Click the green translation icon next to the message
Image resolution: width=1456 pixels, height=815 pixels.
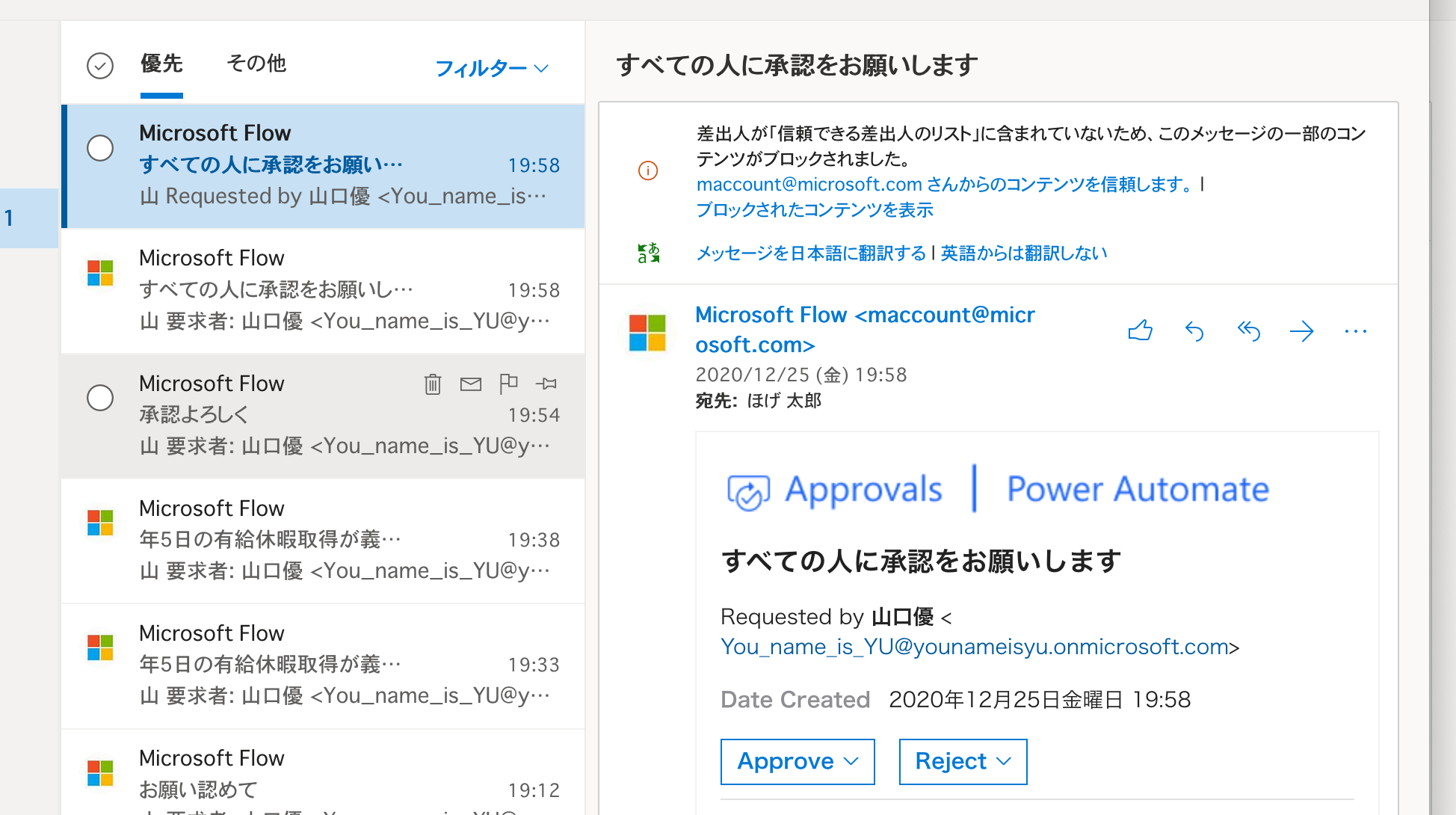647,253
